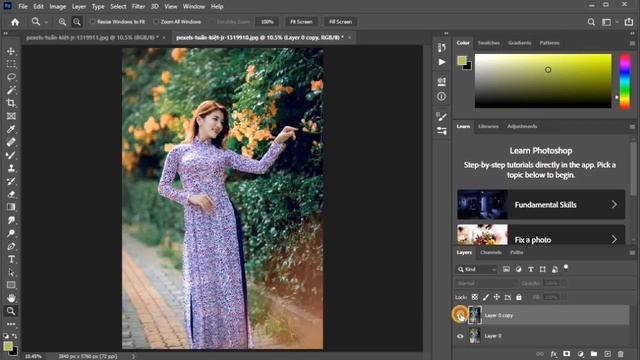This screenshot has width=640, height=360.
Task: Open the Actions play-button panel icon
Action: click(442, 62)
